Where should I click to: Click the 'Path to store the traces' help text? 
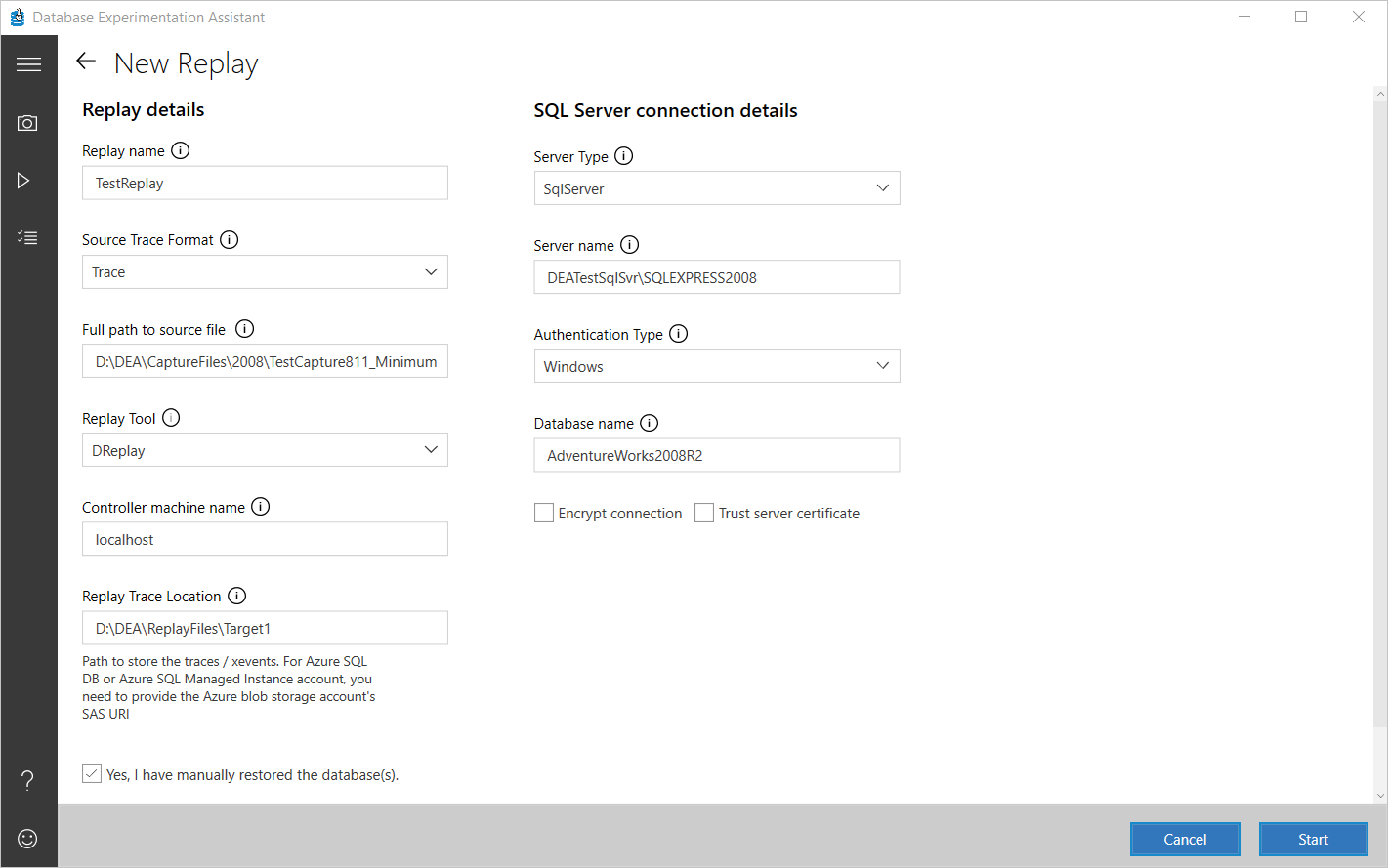click(229, 687)
